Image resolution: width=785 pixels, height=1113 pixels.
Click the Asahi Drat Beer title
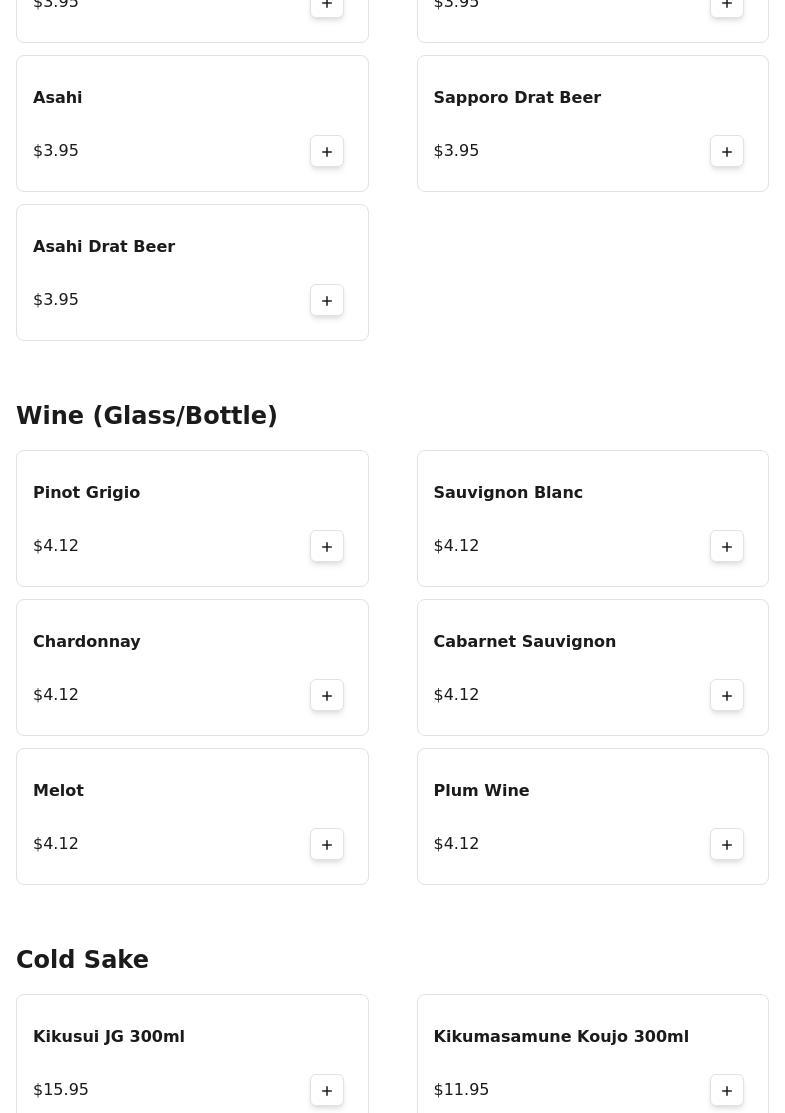point(104,246)
